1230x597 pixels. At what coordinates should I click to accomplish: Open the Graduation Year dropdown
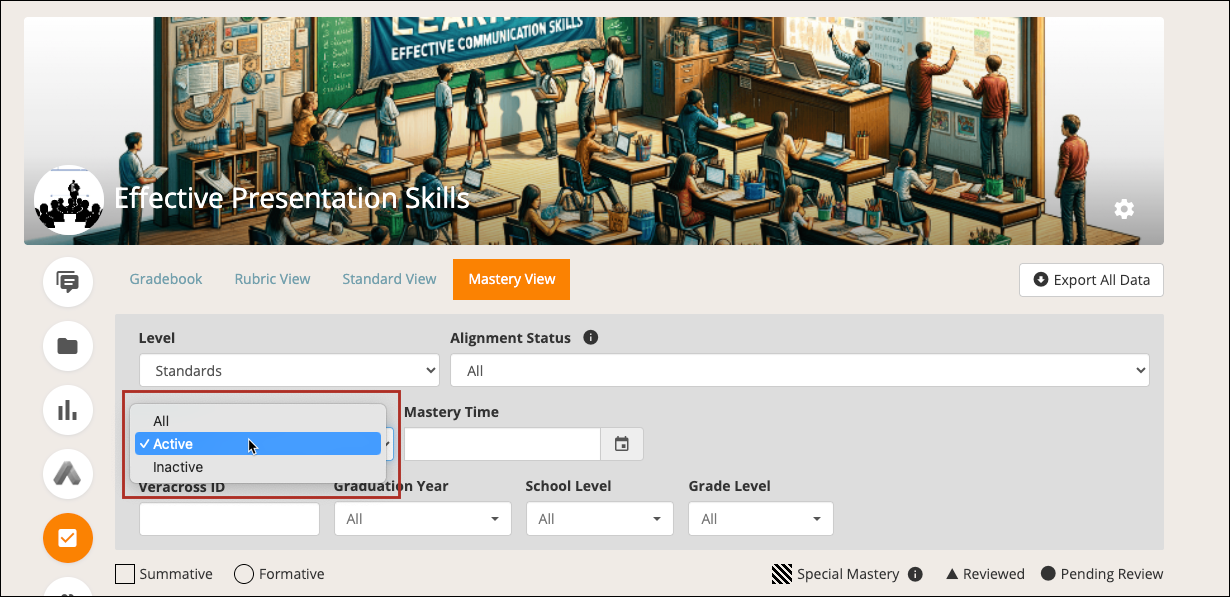click(x=422, y=519)
